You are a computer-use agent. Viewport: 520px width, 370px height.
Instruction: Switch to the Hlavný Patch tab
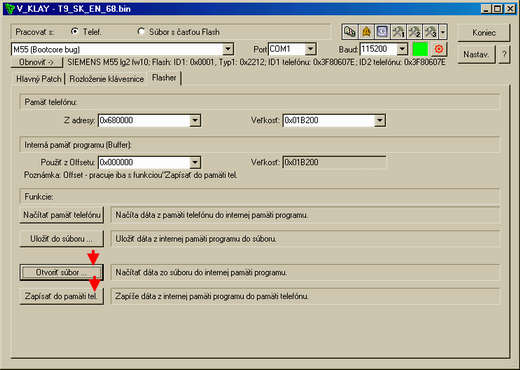pos(39,79)
